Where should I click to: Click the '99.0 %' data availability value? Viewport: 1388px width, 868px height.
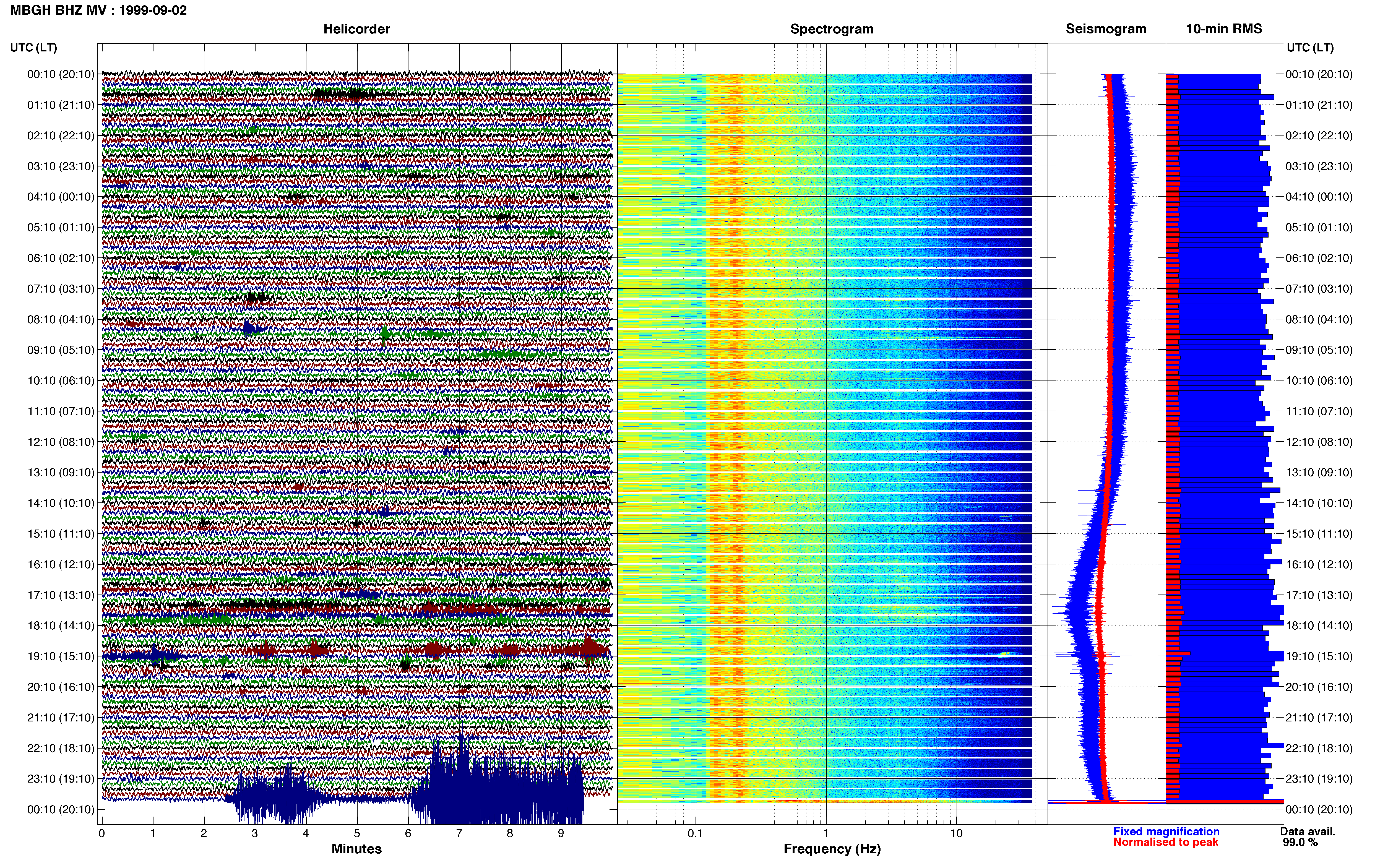tap(1300, 842)
